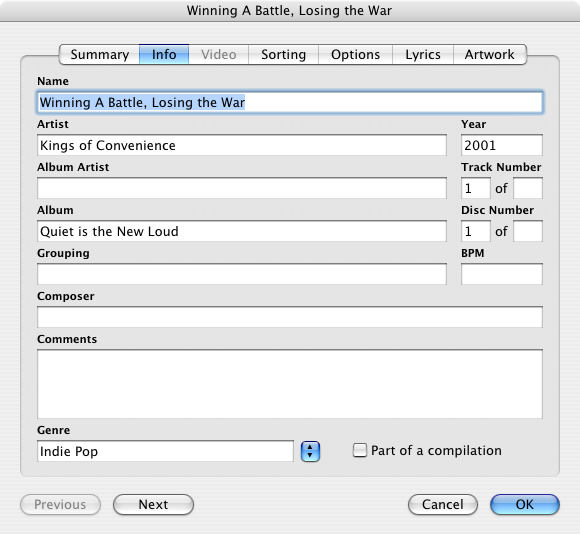Viewport: 580px width, 534px height.
Task: Click inside the Comments text area
Action: [290, 384]
